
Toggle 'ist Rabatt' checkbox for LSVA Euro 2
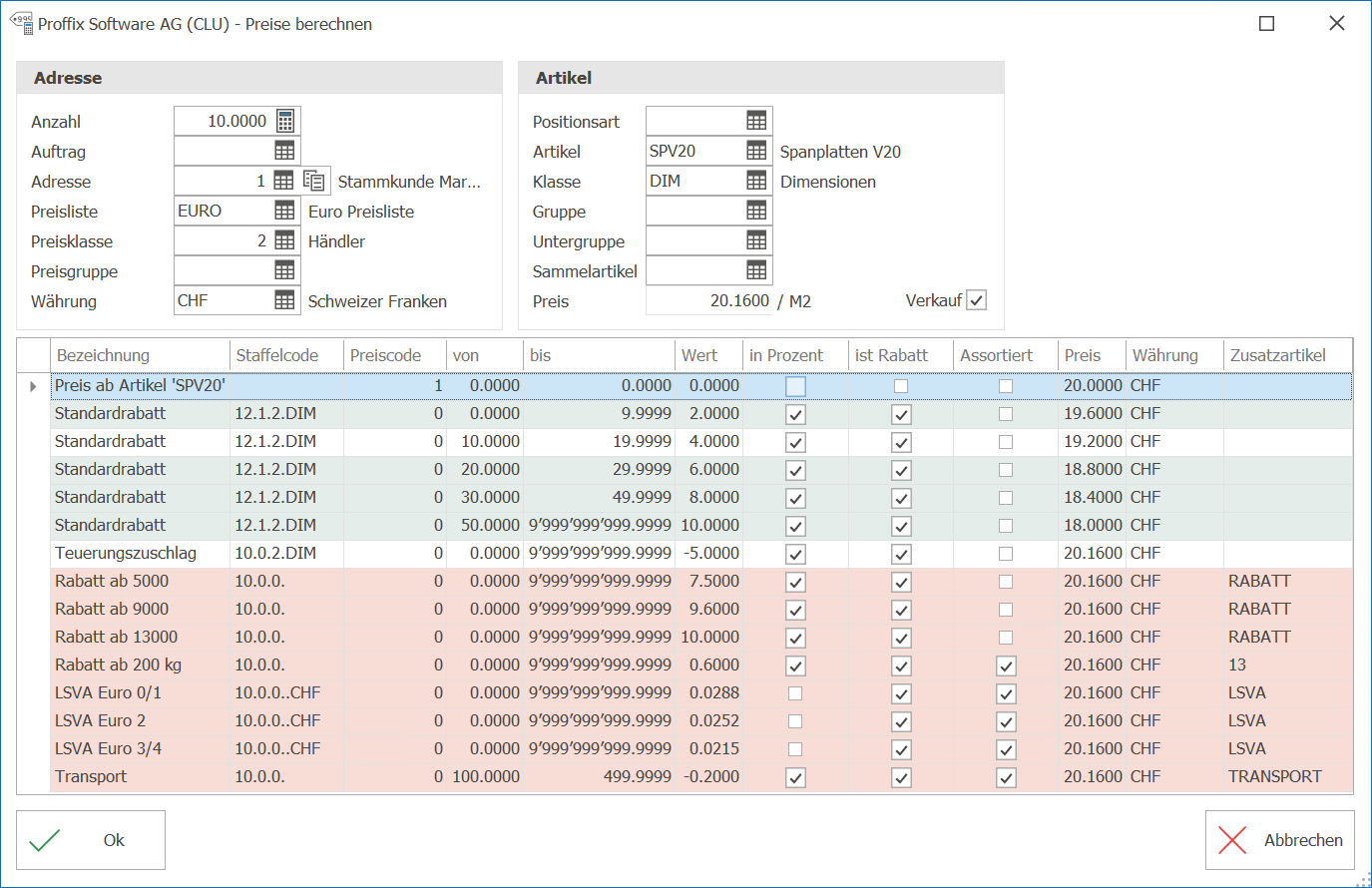901,721
